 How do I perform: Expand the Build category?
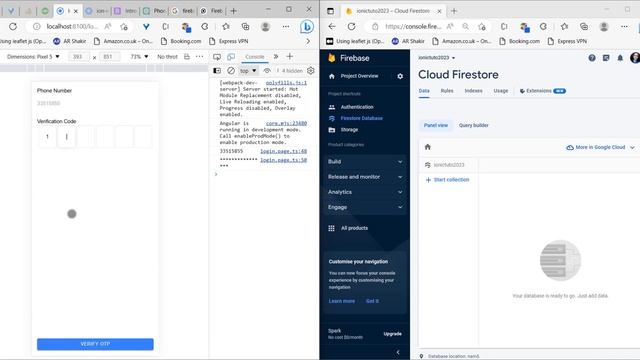point(365,162)
